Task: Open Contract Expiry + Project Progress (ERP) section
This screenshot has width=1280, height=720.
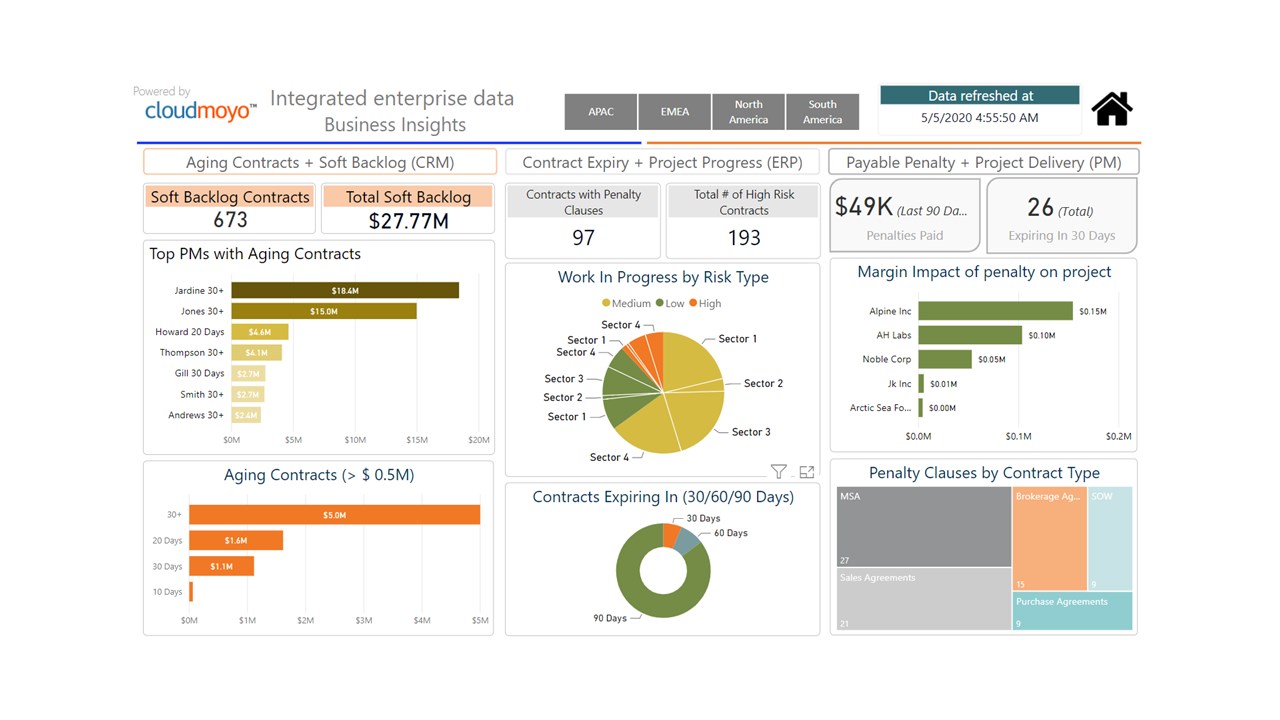Action: click(662, 162)
